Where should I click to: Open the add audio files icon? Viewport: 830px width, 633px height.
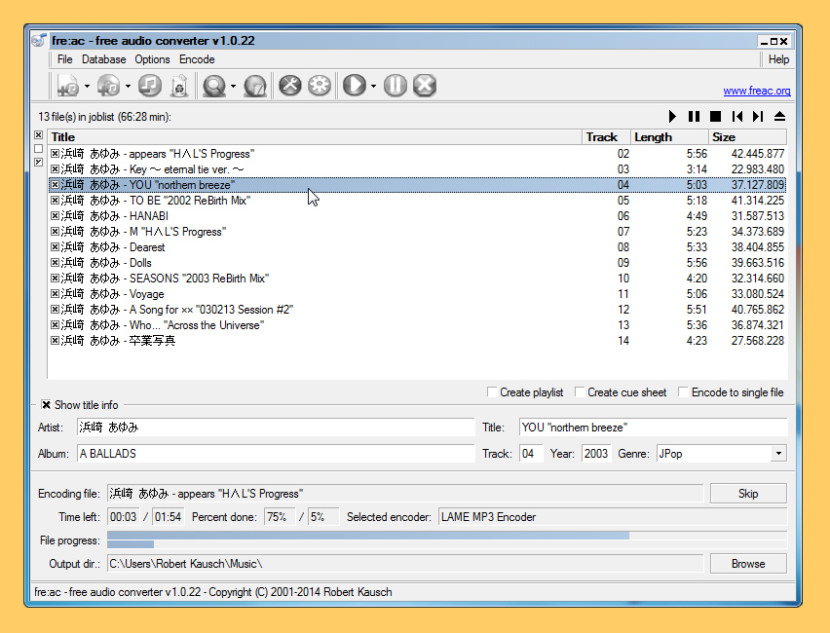[66, 85]
